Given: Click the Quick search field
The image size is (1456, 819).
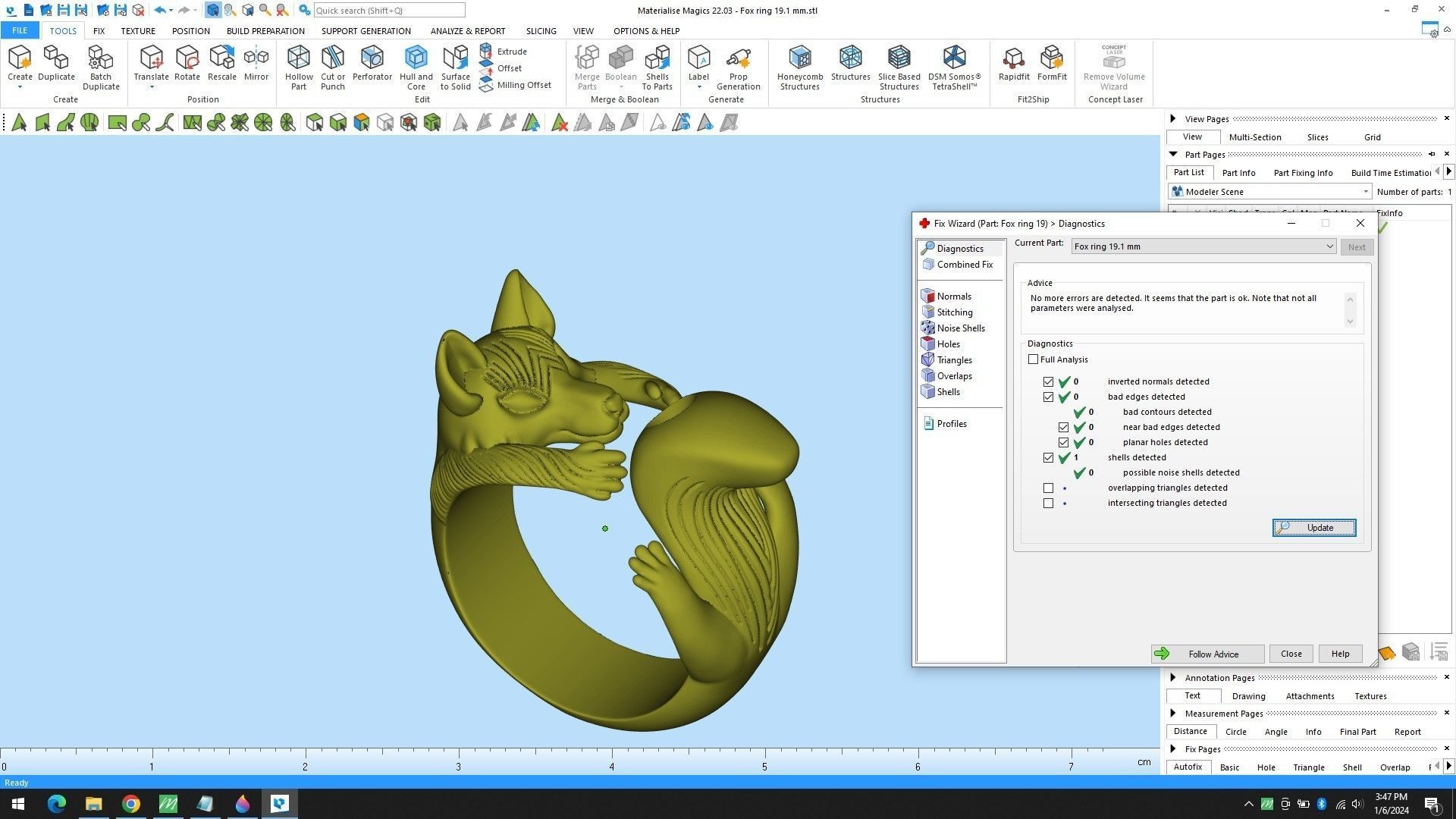Looking at the screenshot, I should pos(389,10).
